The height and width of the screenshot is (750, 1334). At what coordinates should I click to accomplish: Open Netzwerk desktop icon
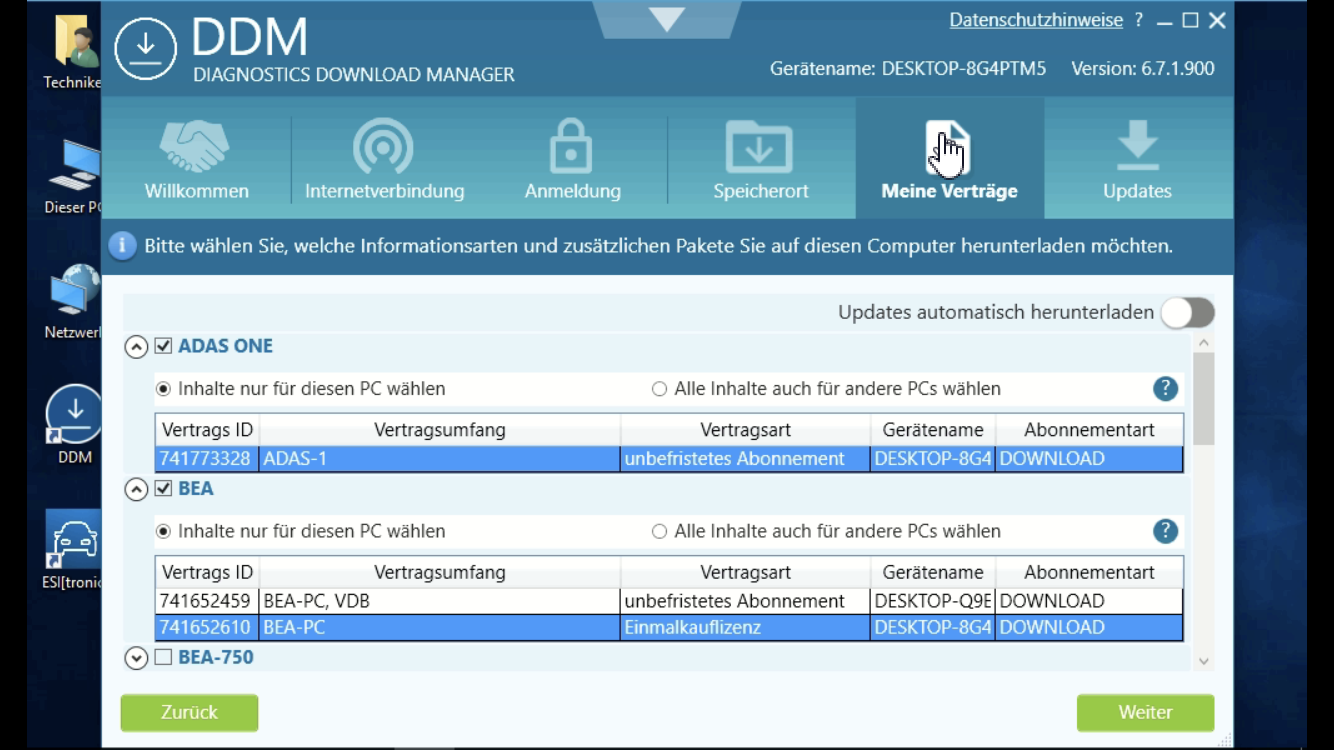(x=74, y=302)
